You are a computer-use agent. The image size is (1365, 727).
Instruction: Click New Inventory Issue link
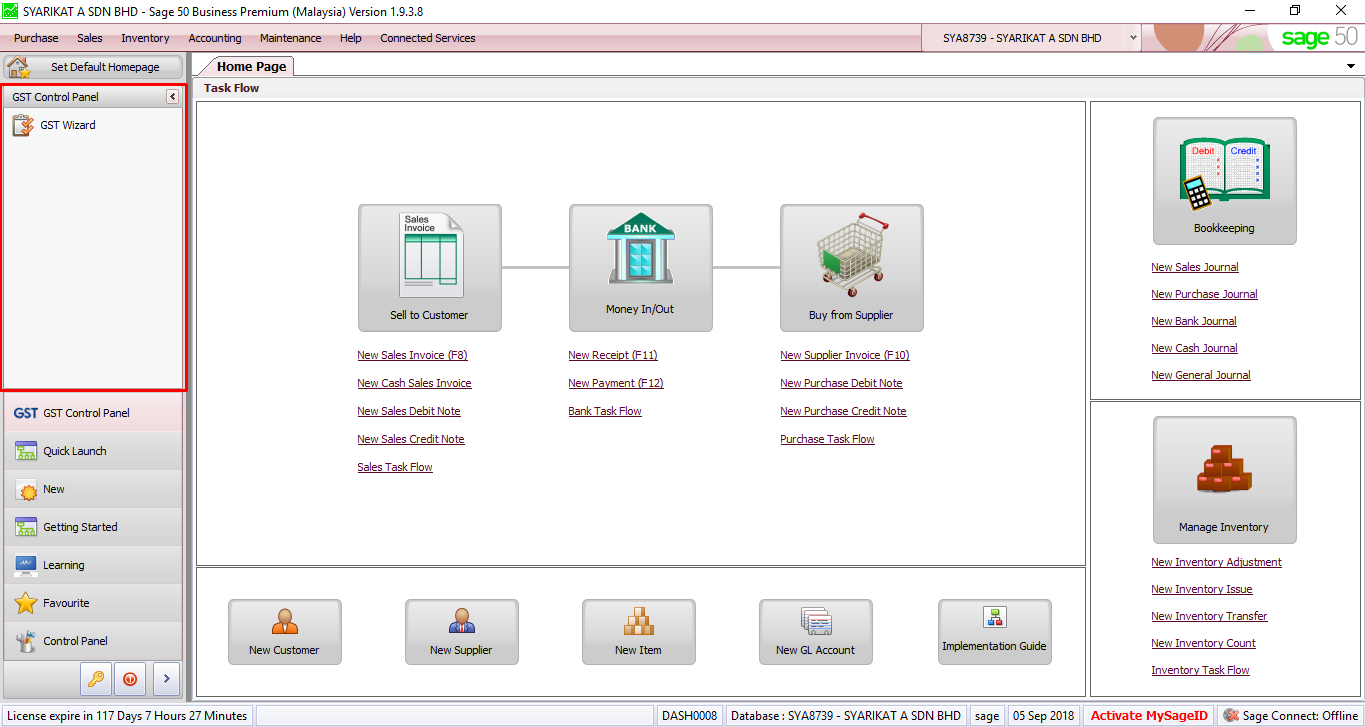point(1202,589)
